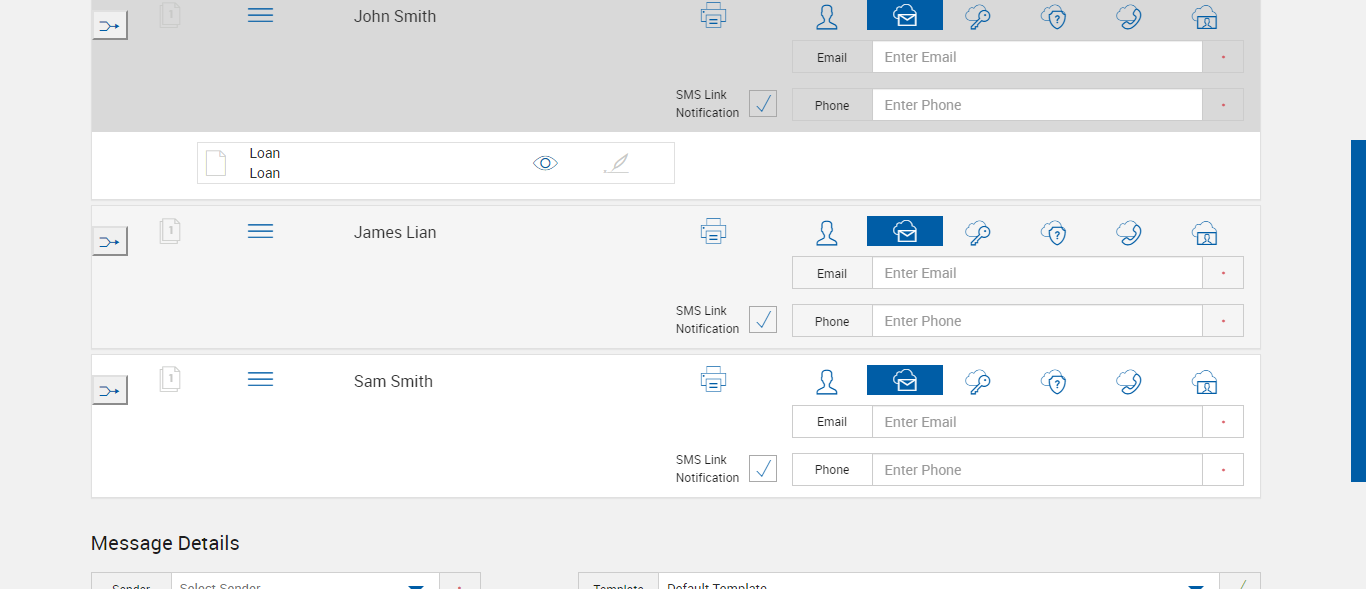Click the document count icon beside Sam Smith
Screen dimensions: 1366x589
pos(170,379)
